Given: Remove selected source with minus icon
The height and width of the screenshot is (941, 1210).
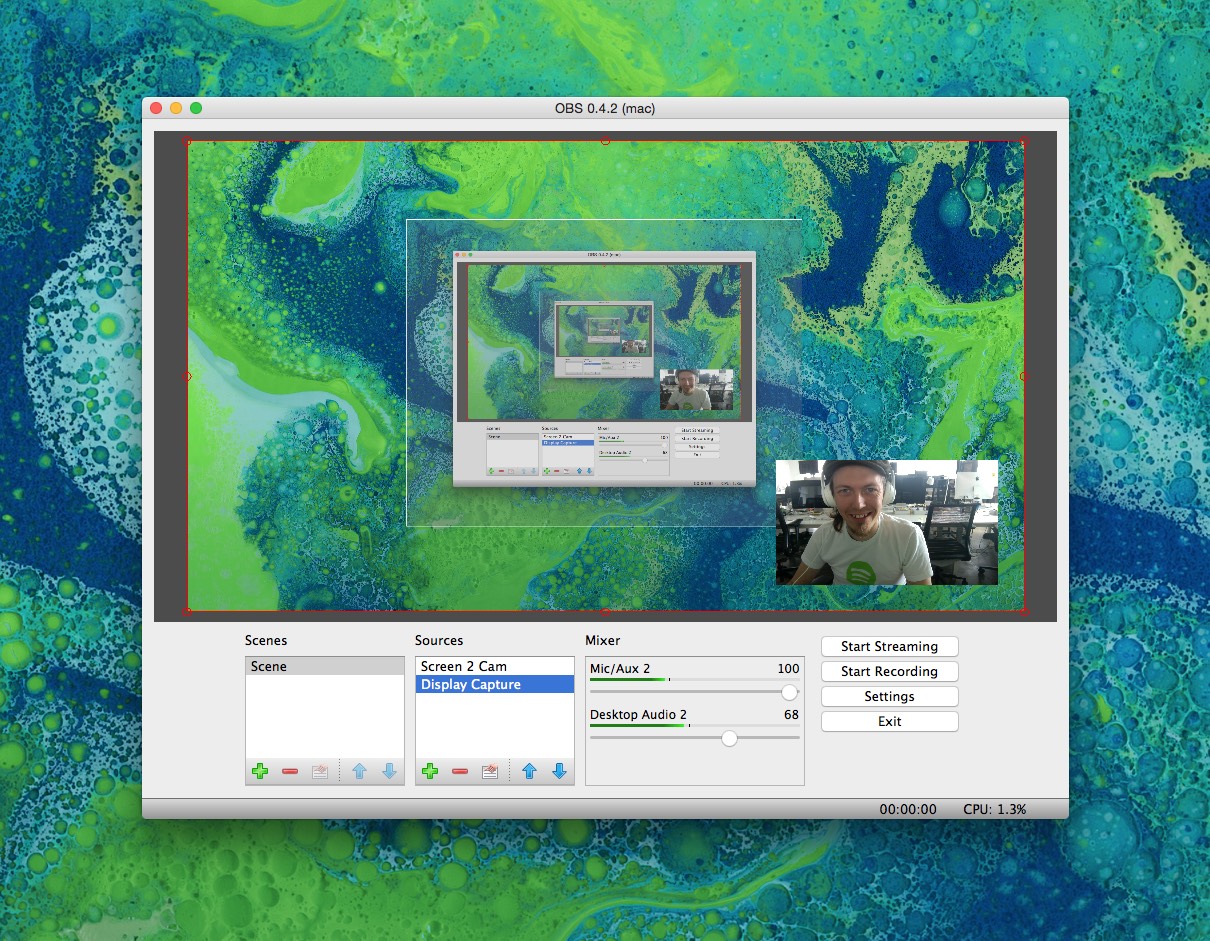Looking at the screenshot, I should point(460,771).
